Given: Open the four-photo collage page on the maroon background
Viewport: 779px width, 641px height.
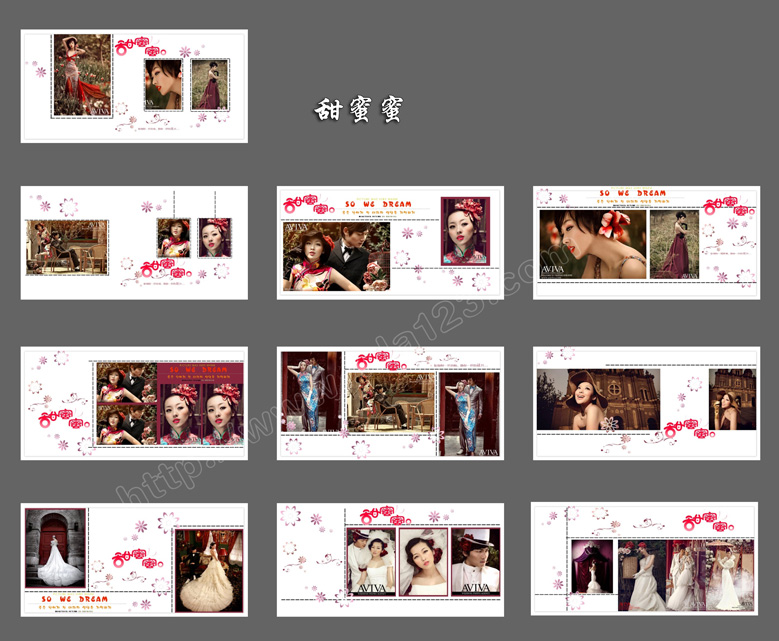Looking at the screenshot, I should click(134, 403).
